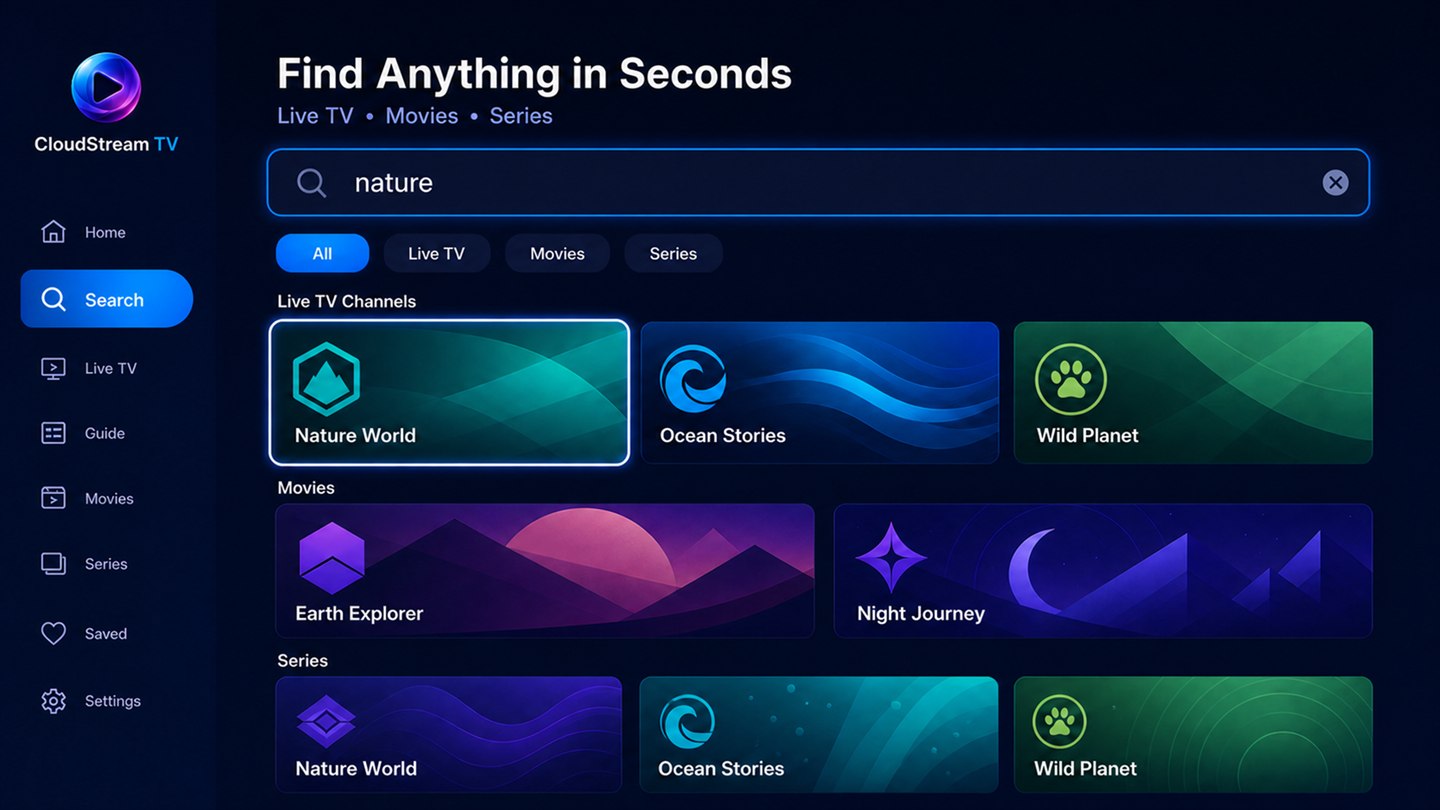This screenshot has width=1440, height=810.
Task: Open the Nature World live channel card
Action: coord(450,392)
